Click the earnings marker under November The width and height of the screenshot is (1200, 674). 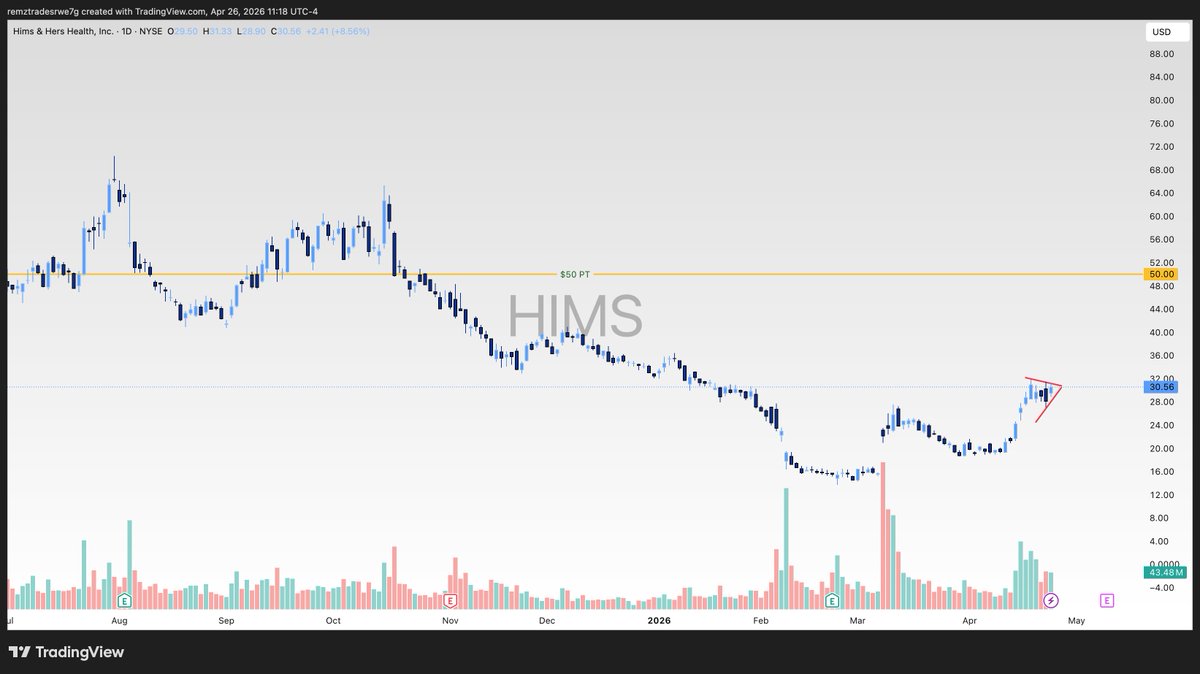[450, 601]
